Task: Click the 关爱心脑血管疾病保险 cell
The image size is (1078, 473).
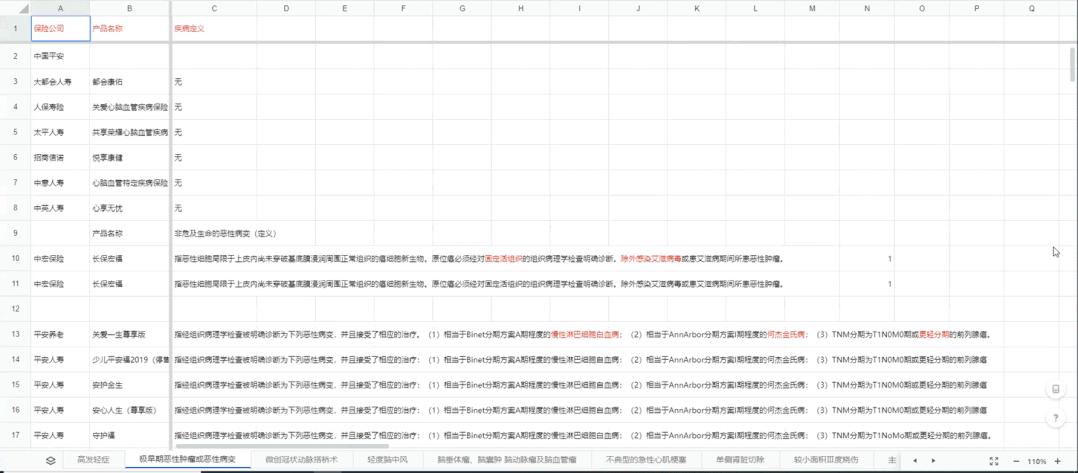Action: [131, 107]
